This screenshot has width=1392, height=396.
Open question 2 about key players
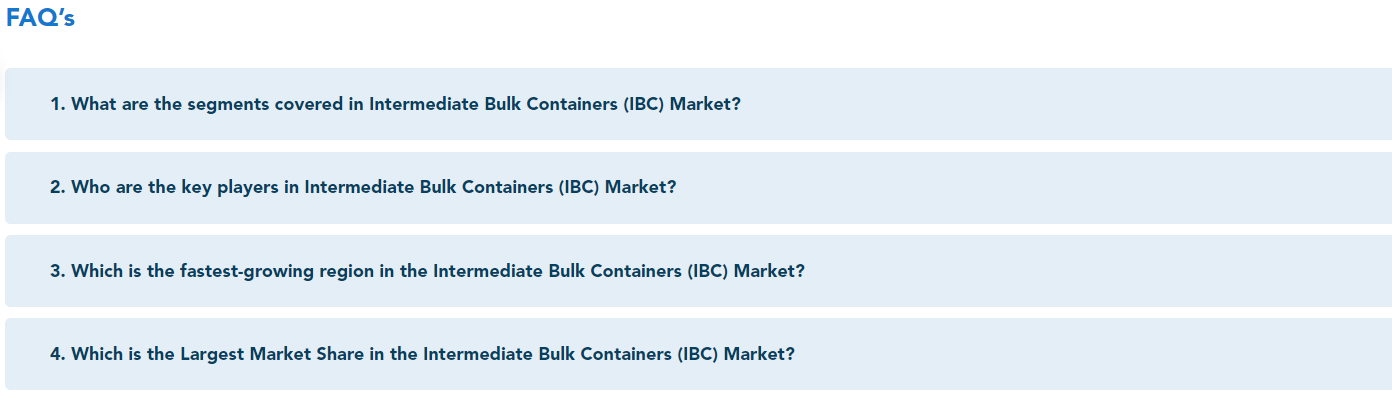[698, 188]
